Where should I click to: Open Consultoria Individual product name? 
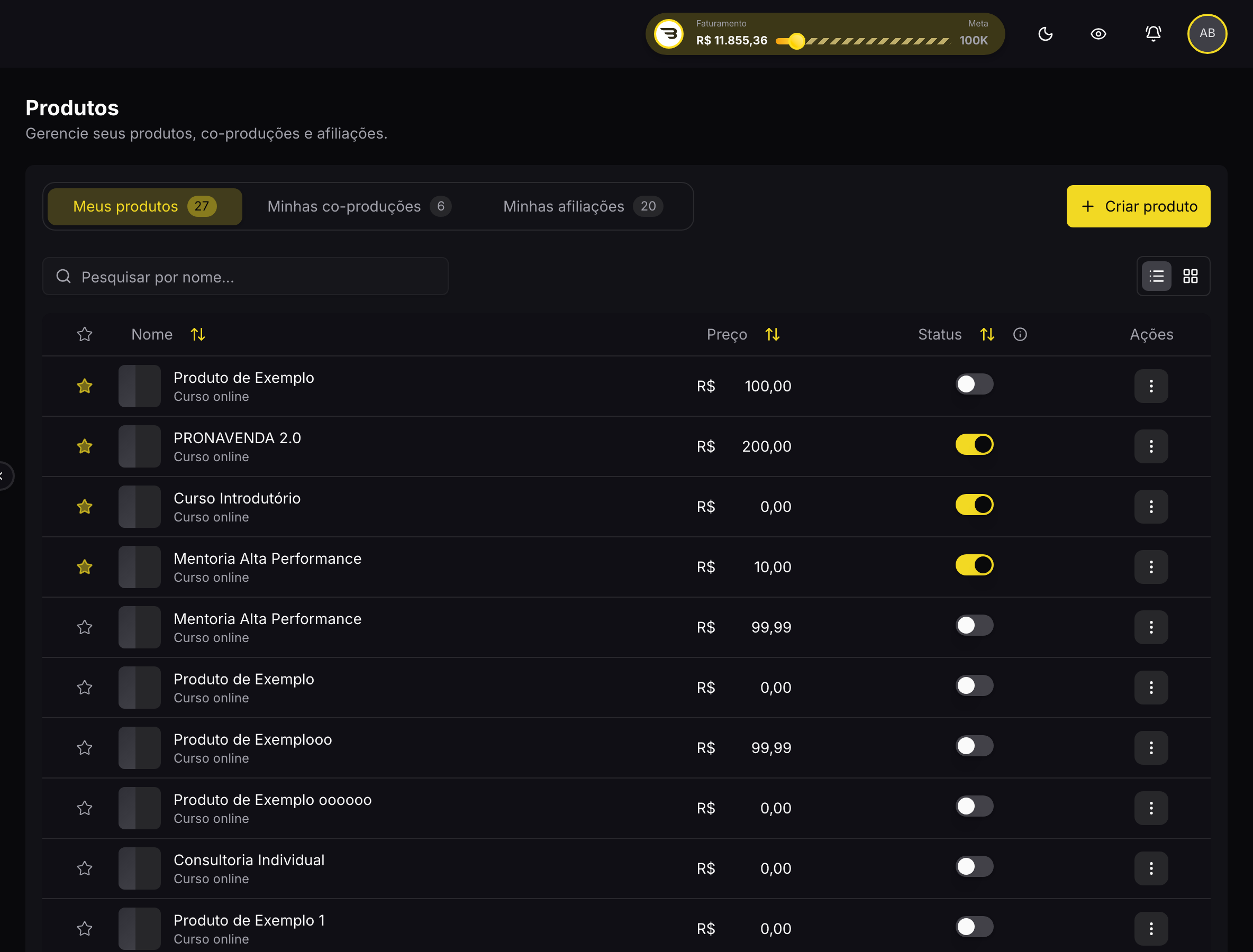tap(249, 860)
